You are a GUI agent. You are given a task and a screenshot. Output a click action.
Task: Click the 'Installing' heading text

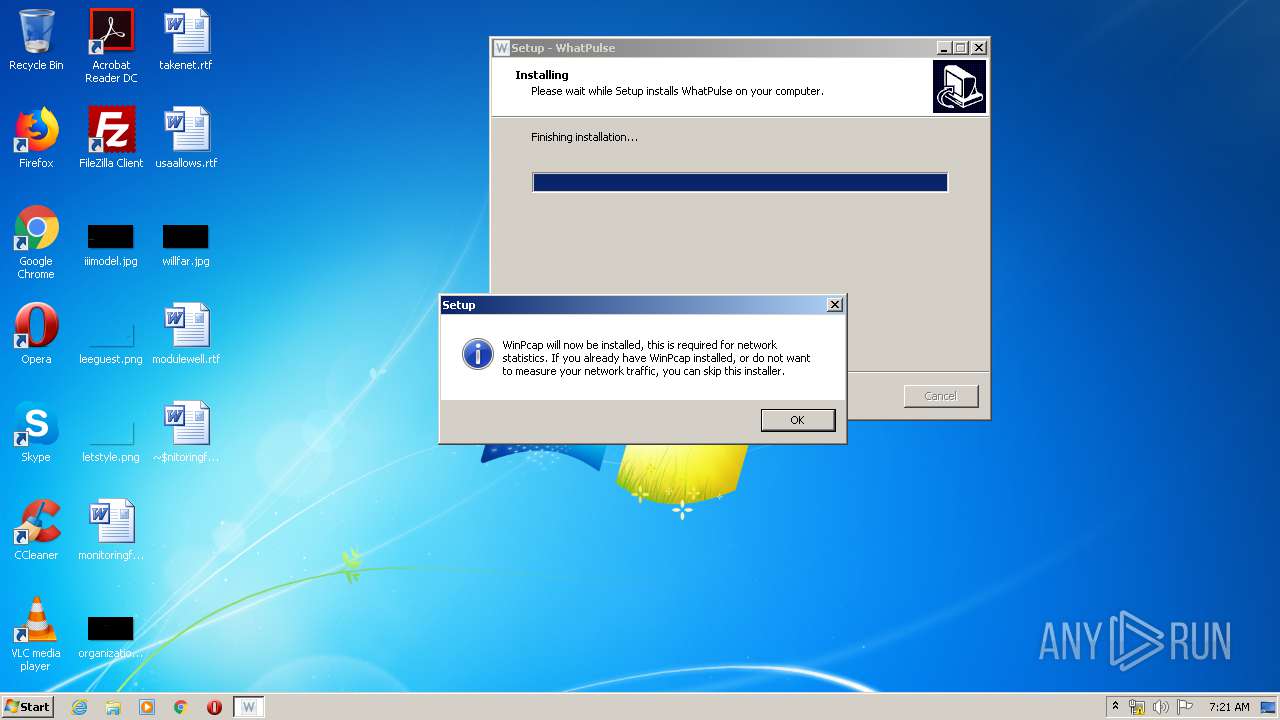[x=542, y=75]
